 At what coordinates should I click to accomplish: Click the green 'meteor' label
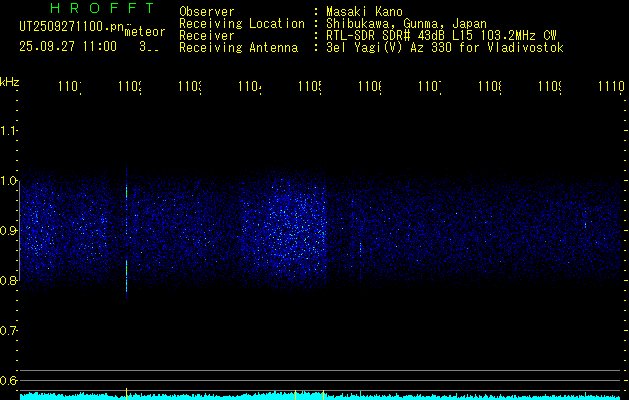pyautogui.click(x=145, y=32)
